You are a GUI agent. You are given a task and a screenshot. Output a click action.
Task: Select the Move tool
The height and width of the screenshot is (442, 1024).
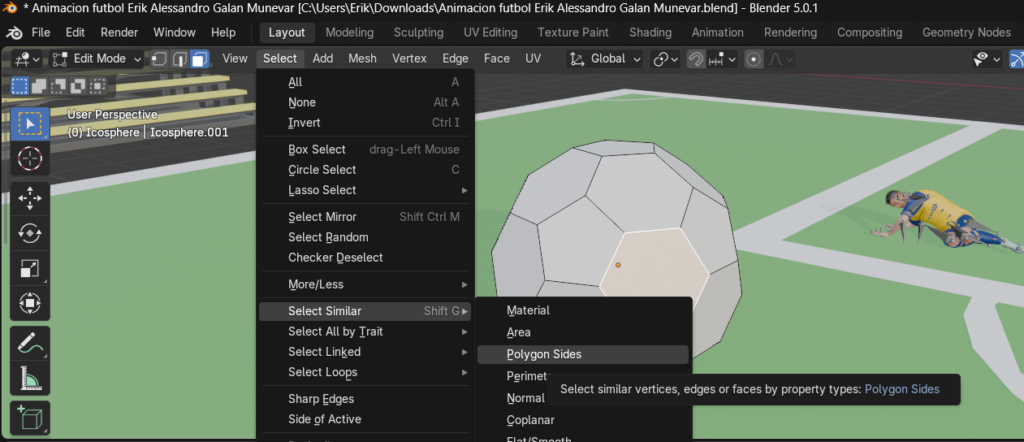(x=30, y=198)
